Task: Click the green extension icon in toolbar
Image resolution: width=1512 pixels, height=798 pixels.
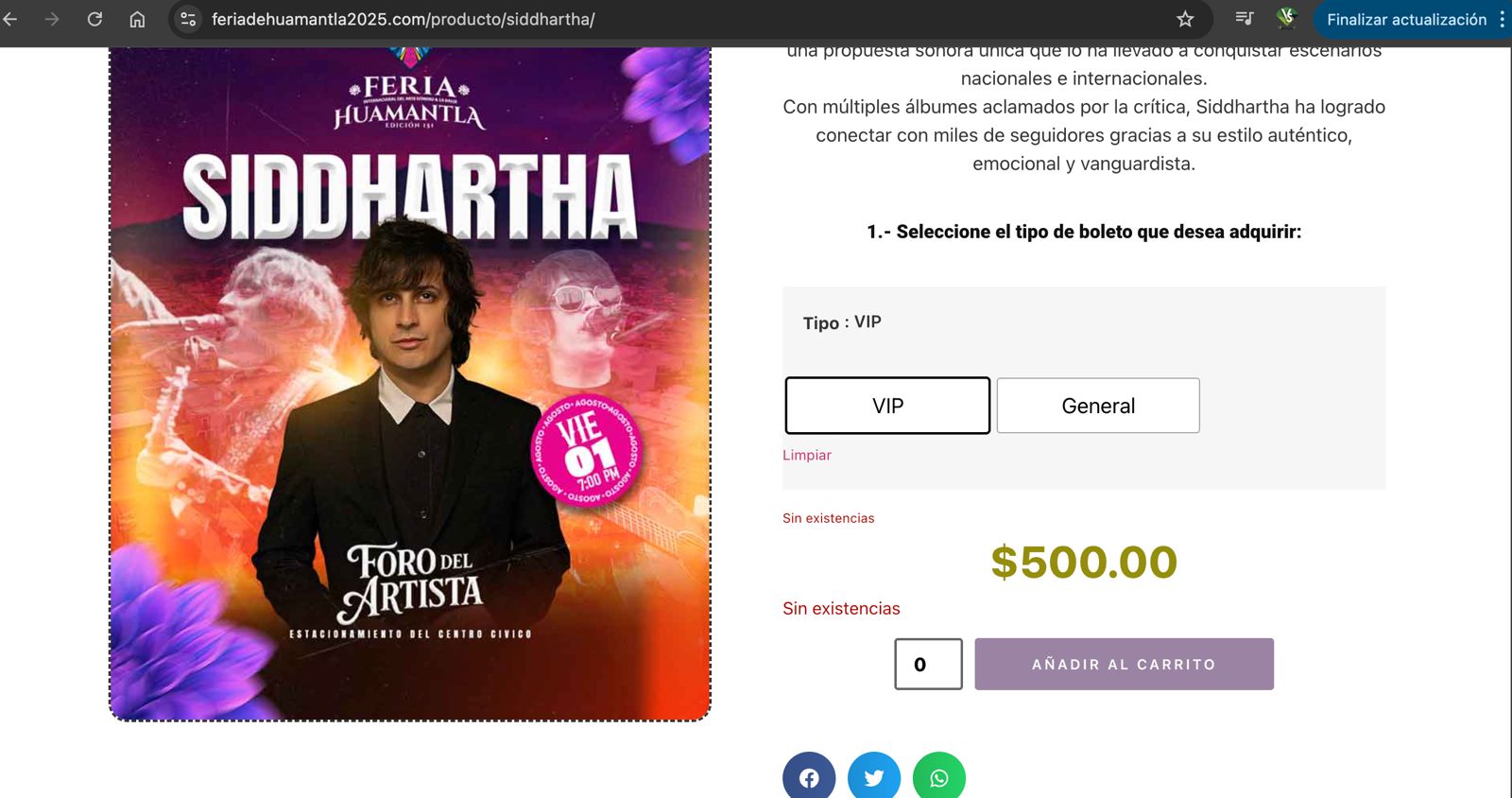Action: coord(1285,18)
